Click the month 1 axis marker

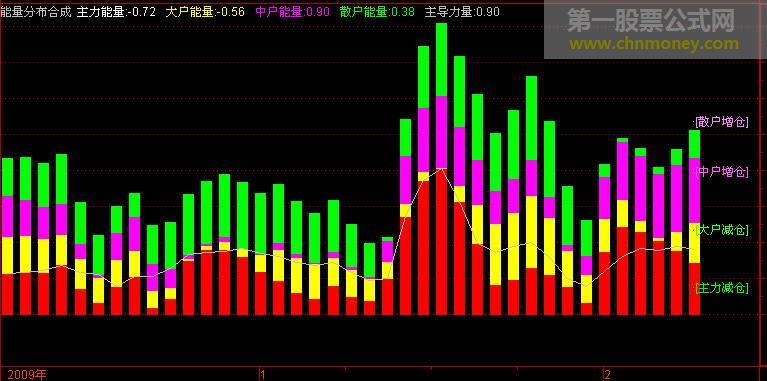pos(263,375)
